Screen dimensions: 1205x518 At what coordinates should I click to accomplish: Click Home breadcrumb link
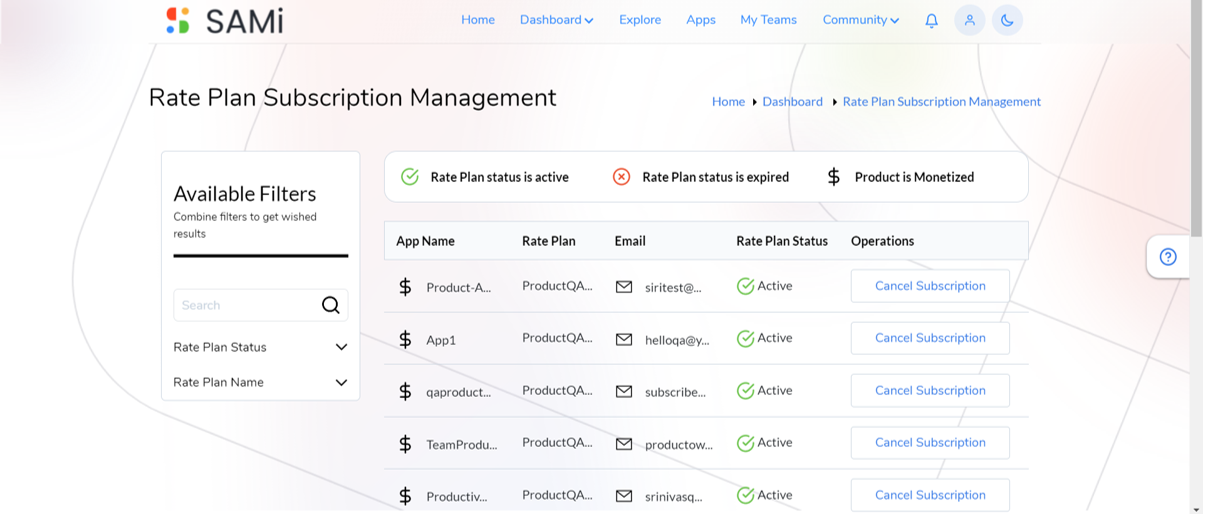click(x=728, y=101)
